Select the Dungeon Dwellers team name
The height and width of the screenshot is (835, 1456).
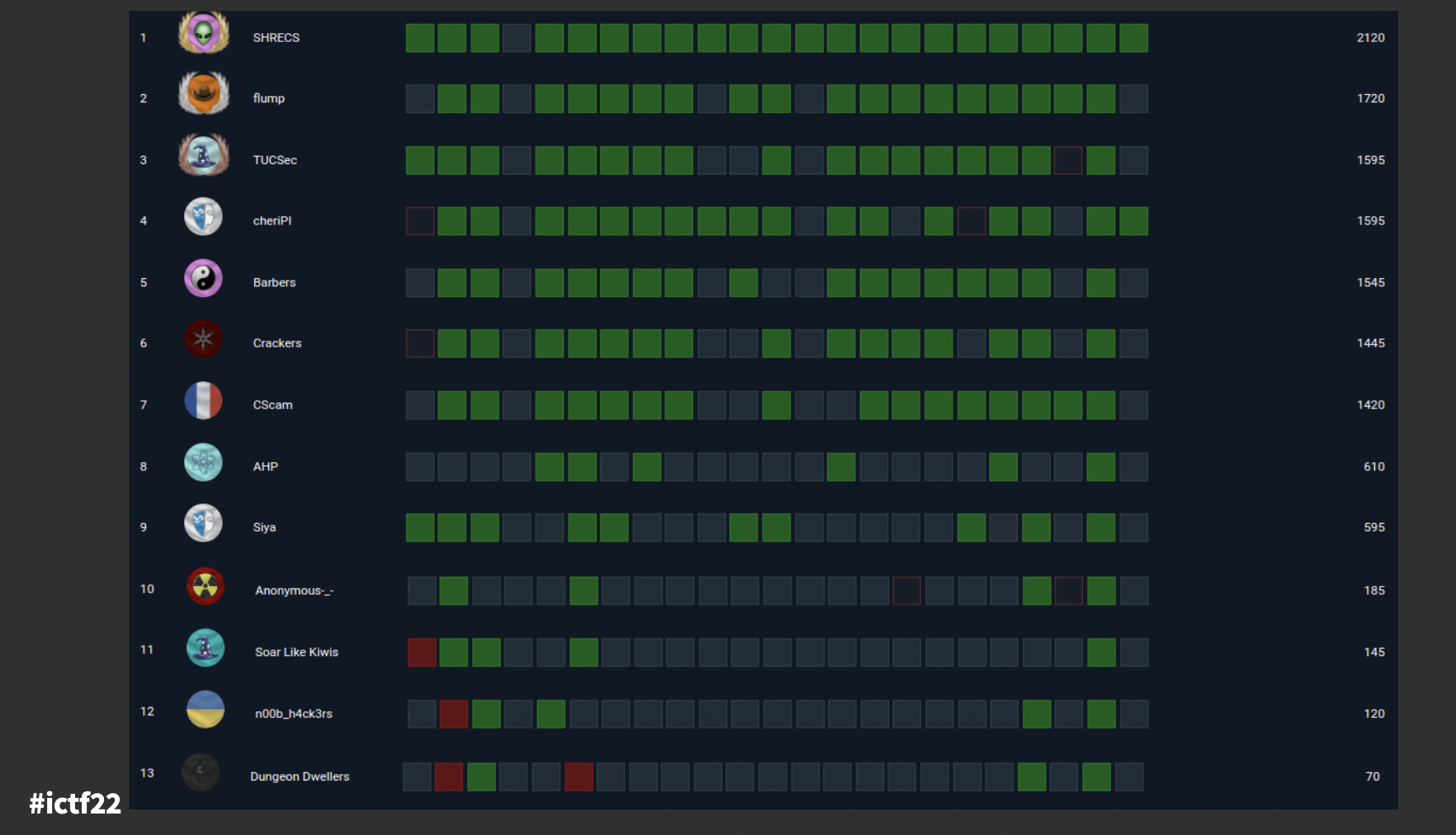tap(300, 776)
